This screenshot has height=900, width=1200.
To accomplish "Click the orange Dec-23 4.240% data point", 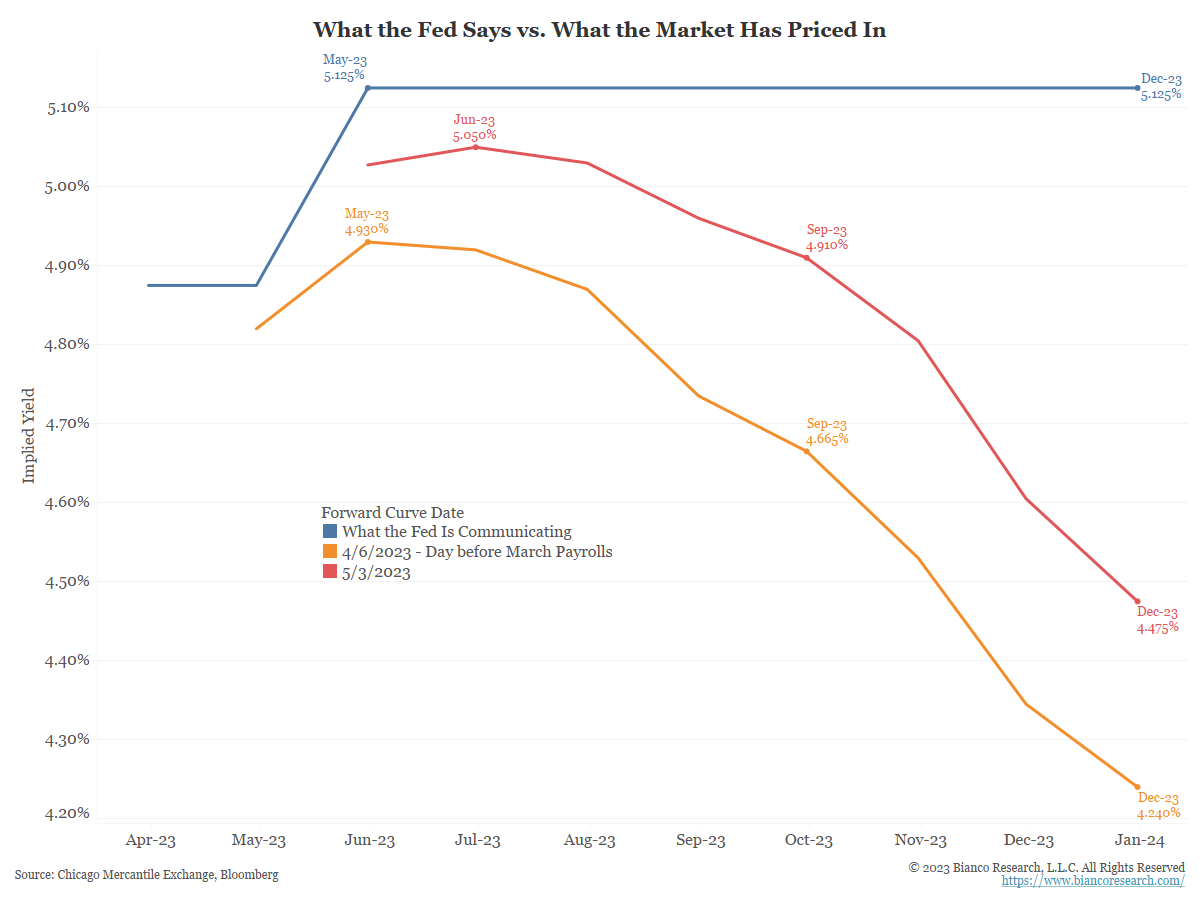I will click(x=1137, y=787).
